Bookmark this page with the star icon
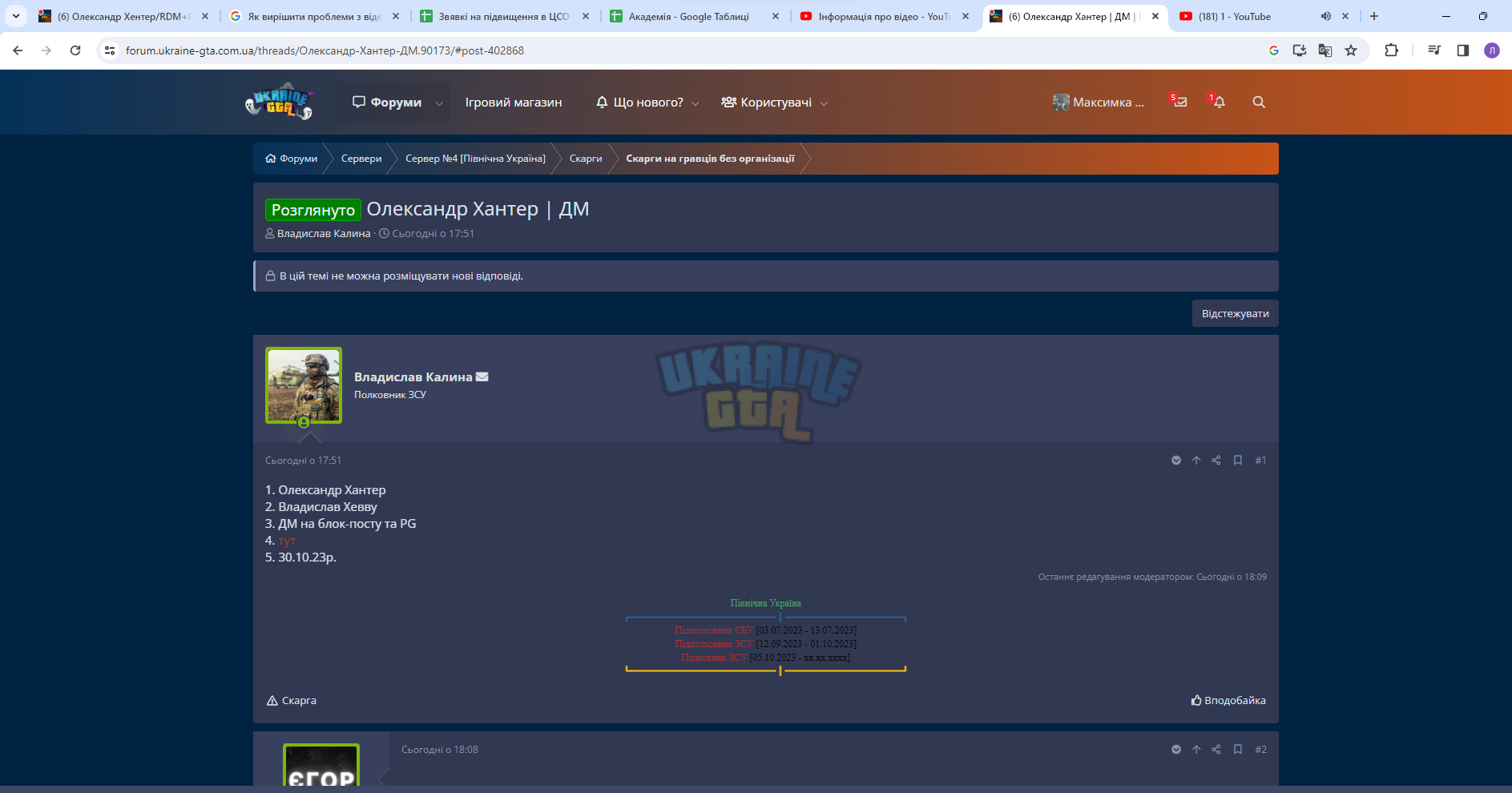Image resolution: width=1512 pixels, height=793 pixels. click(1351, 50)
